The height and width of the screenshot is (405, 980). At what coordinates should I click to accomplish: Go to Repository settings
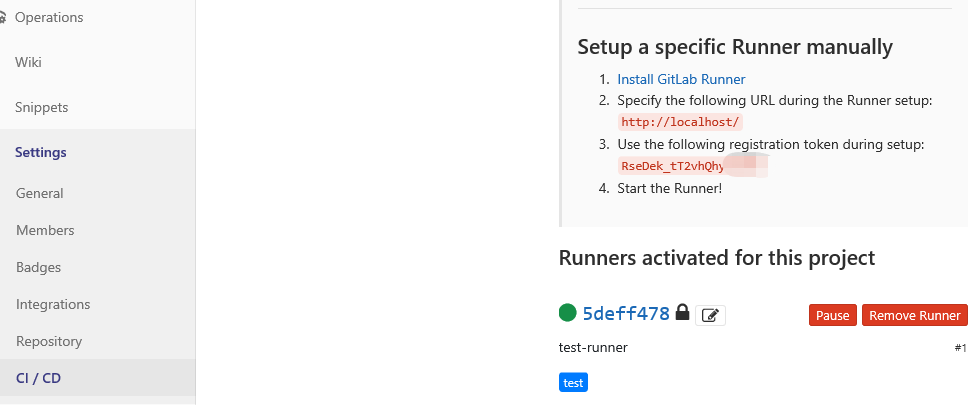coord(49,341)
